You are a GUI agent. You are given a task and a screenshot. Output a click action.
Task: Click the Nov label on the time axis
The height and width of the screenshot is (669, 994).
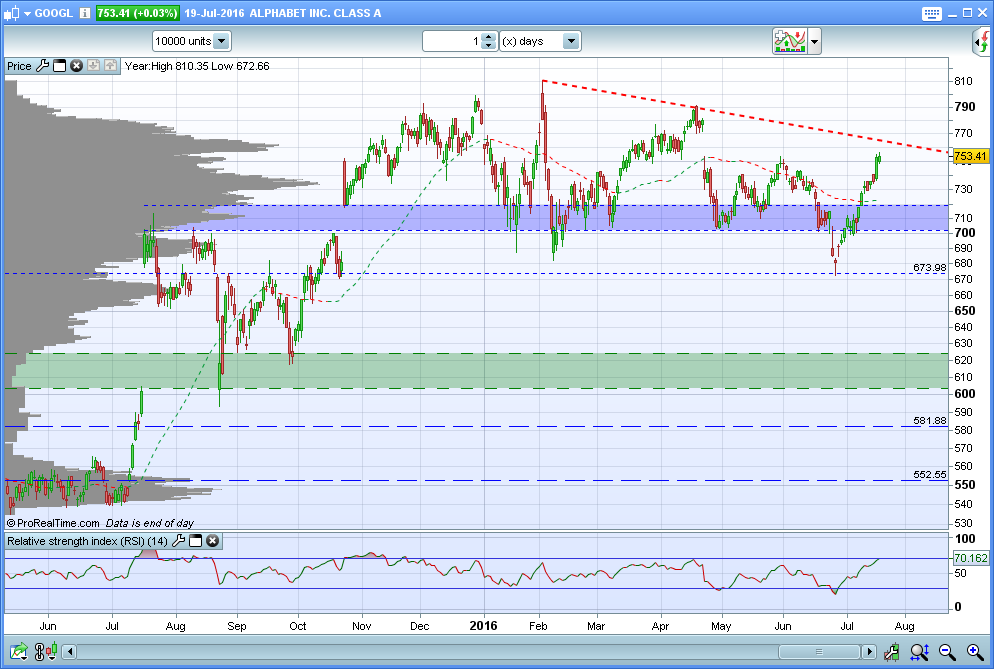click(361, 626)
